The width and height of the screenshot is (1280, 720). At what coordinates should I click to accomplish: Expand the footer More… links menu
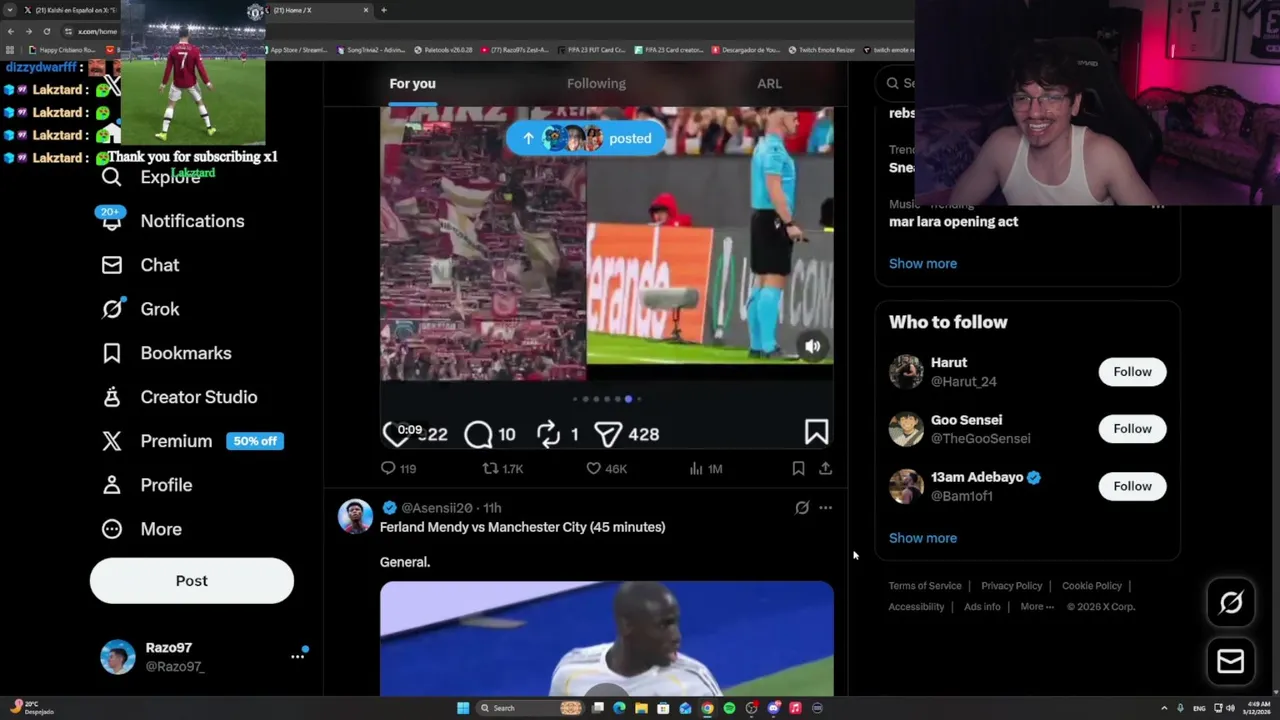click(1037, 606)
